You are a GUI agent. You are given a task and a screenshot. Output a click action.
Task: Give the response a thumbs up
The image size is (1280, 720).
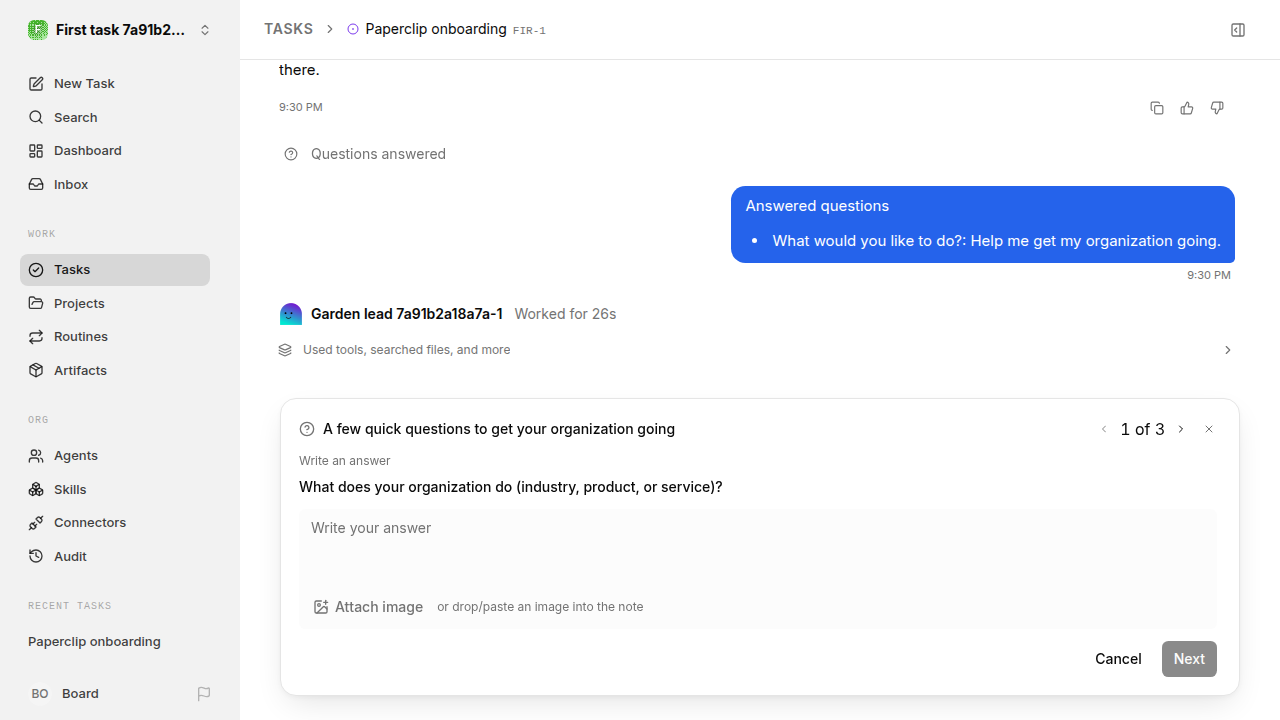(x=1187, y=108)
